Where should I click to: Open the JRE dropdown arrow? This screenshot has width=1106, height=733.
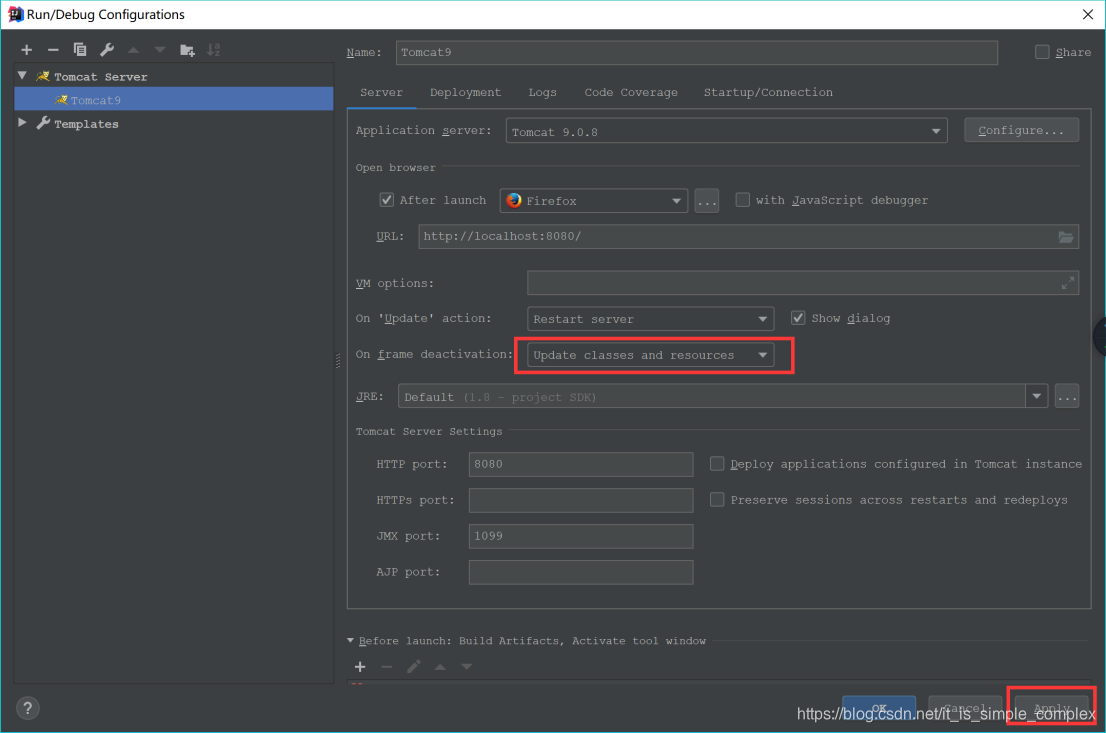pos(1036,396)
